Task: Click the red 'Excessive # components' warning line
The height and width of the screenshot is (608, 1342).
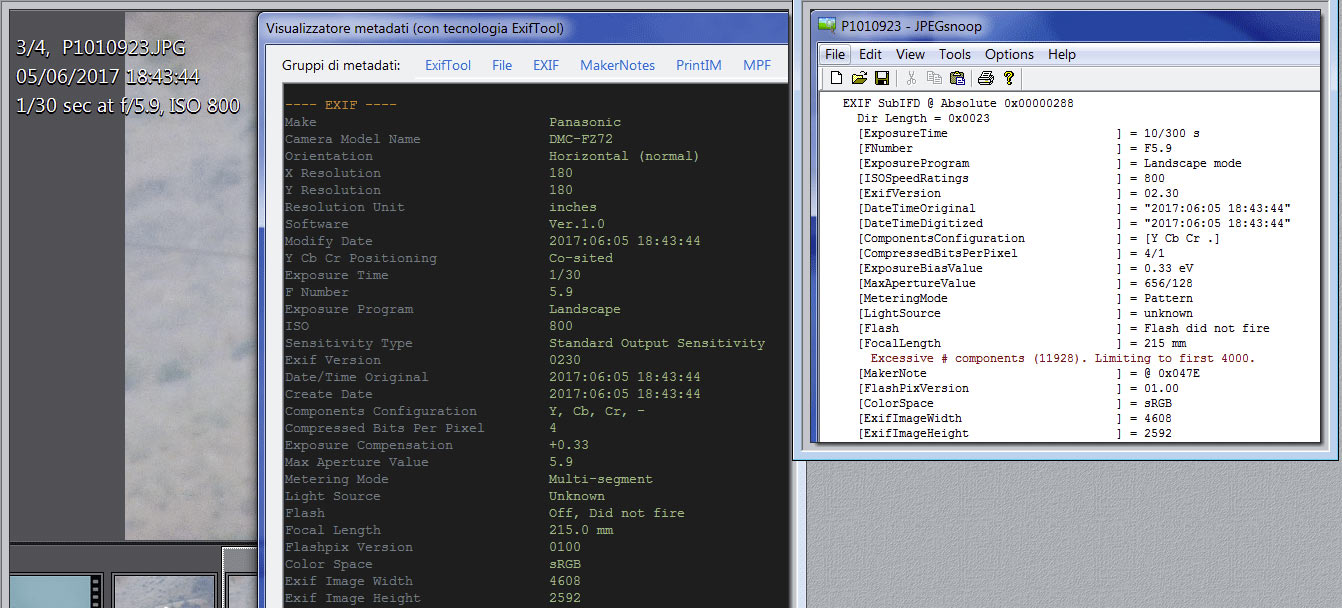Action: click(x=1063, y=358)
